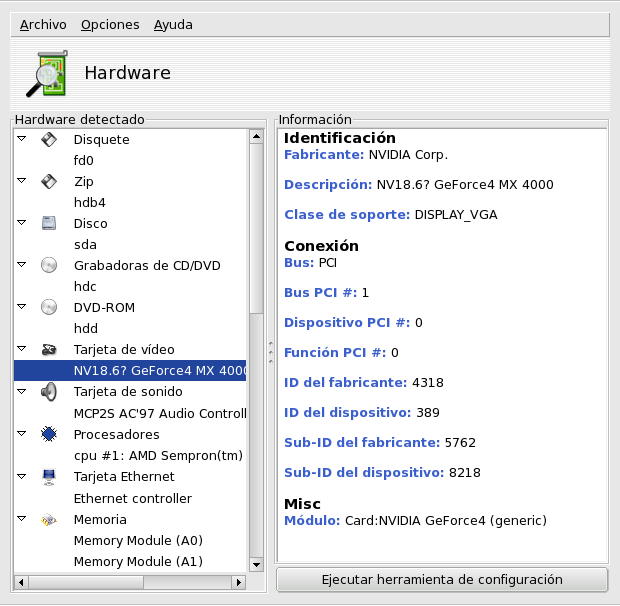The width and height of the screenshot is (620, 606).
Task: Select the fd0 floppy device
Action: pyautogui.click(x=83, y=160)
